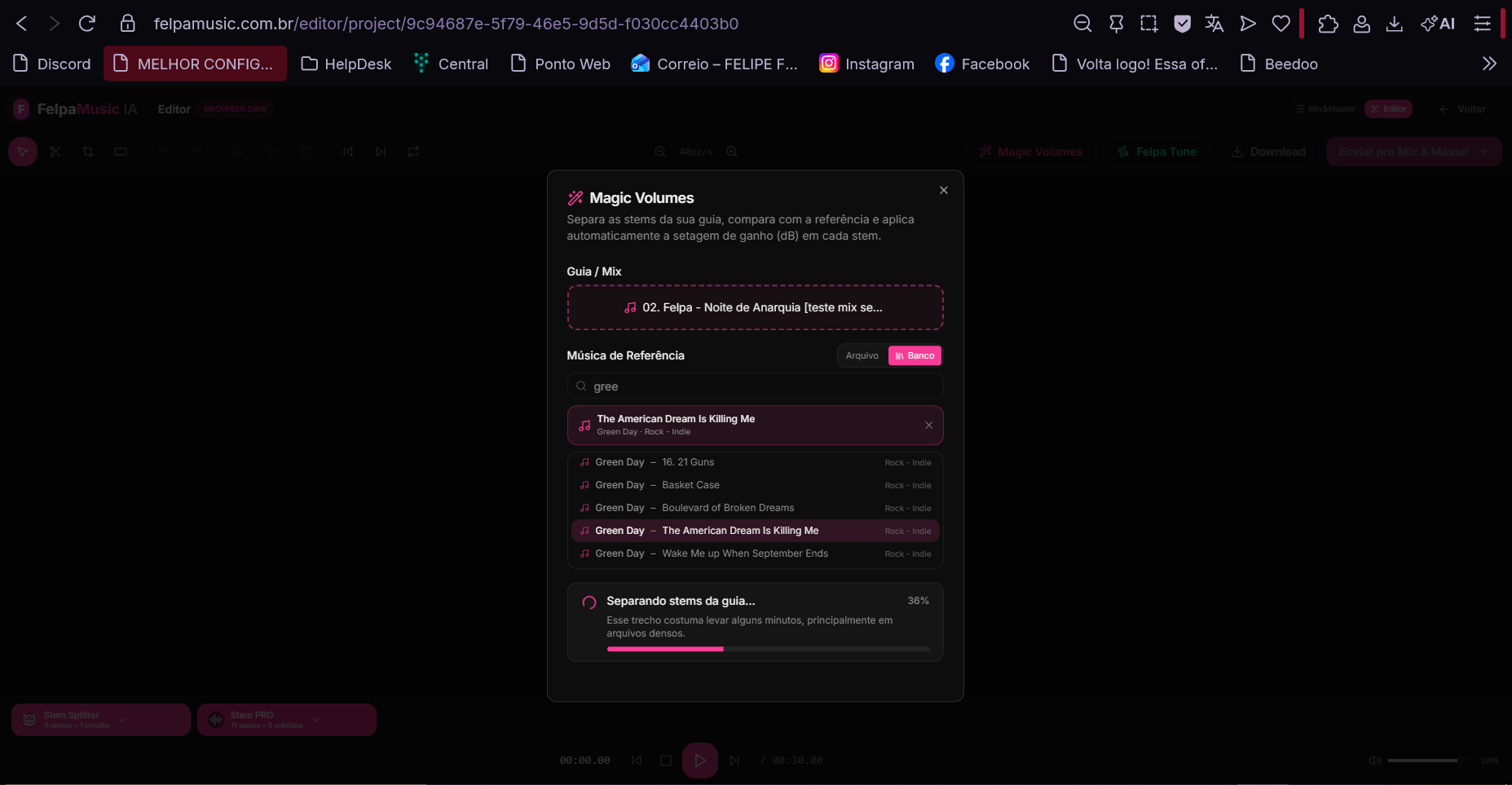This screenshot has height=785, width=1512.
Task: Remove the selected reference track chip
Action: (928, 426)
